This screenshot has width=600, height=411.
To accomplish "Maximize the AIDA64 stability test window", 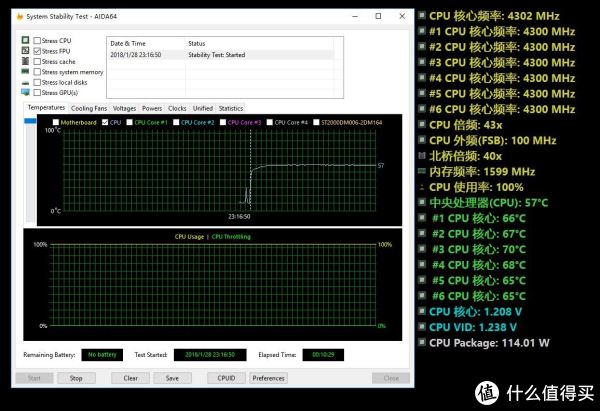I will click(378, 16).
